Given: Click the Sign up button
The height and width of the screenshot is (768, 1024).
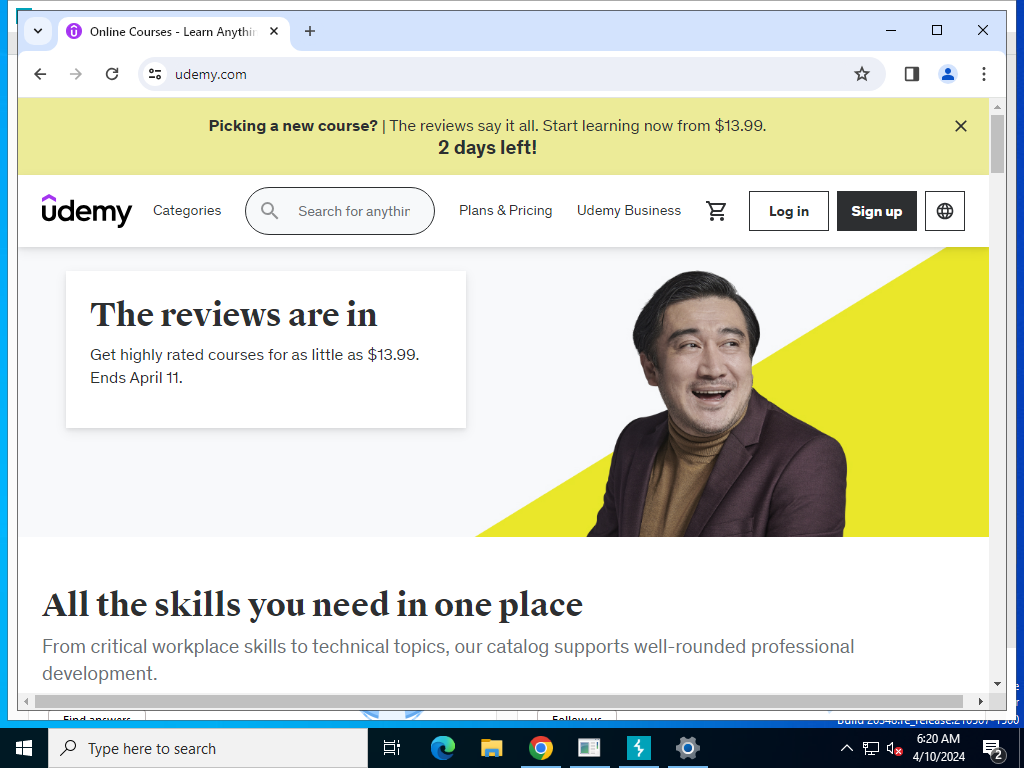Looking at the screenshot, I should 876,211.
